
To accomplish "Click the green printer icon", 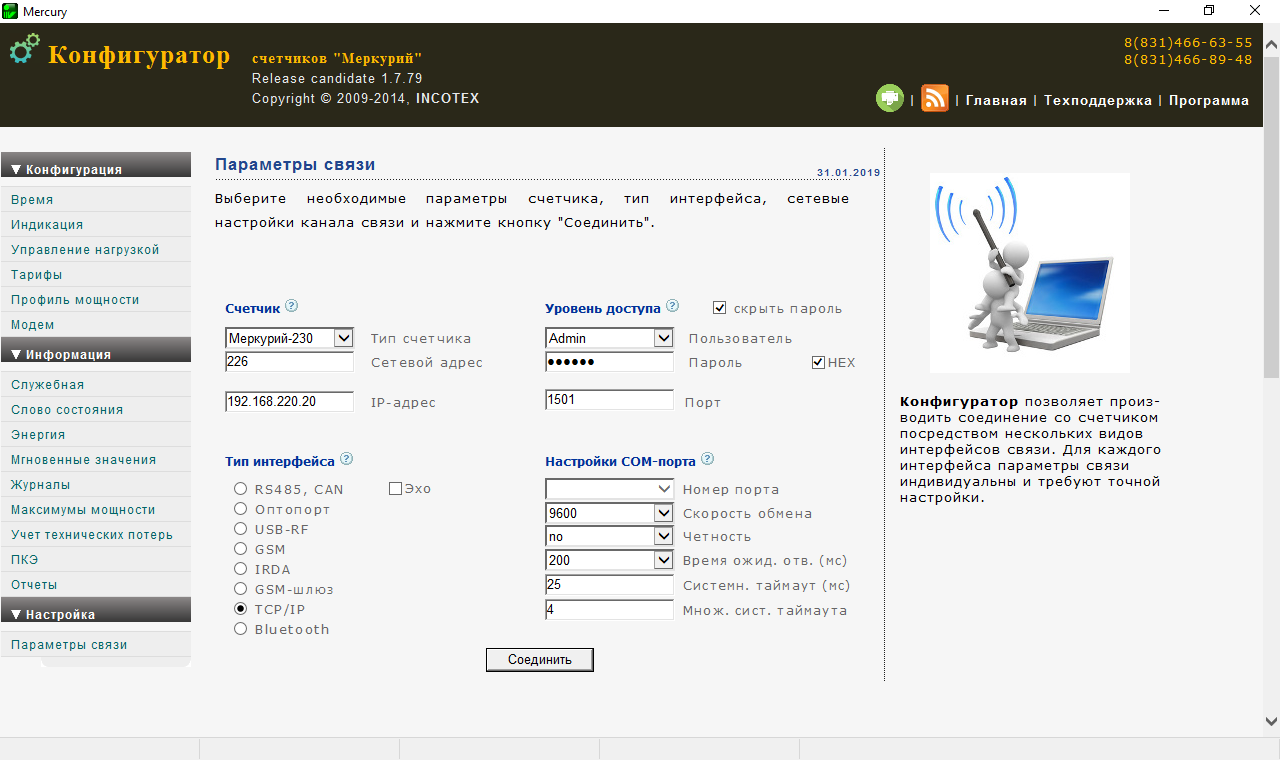I will tap(890, 98).
